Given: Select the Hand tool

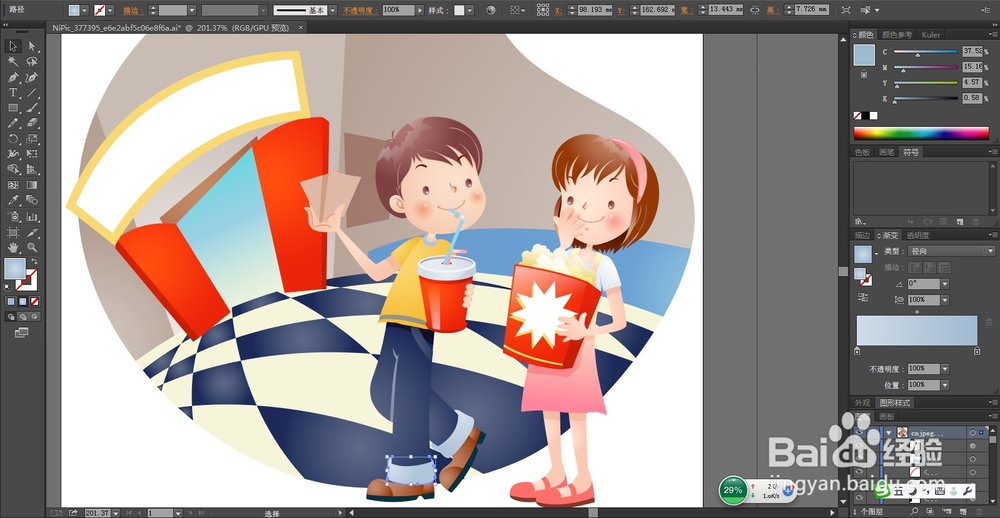Looking at the screenshot, I should (13, 248).
